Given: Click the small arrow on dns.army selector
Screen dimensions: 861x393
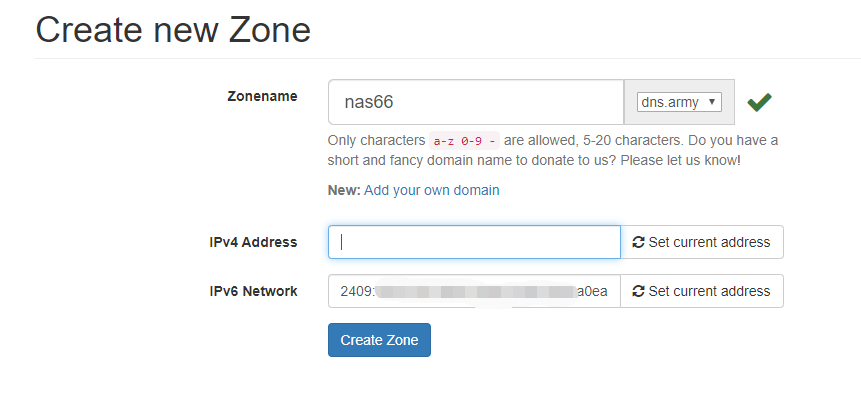Looking at the screenshot, I should [712, 102].
